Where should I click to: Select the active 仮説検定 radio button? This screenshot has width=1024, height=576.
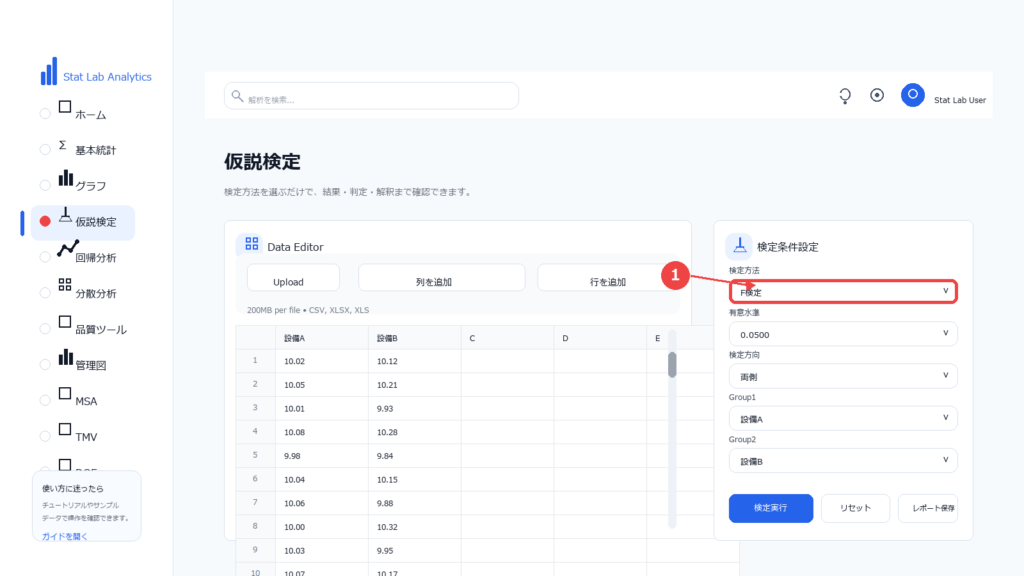point(45,221)
